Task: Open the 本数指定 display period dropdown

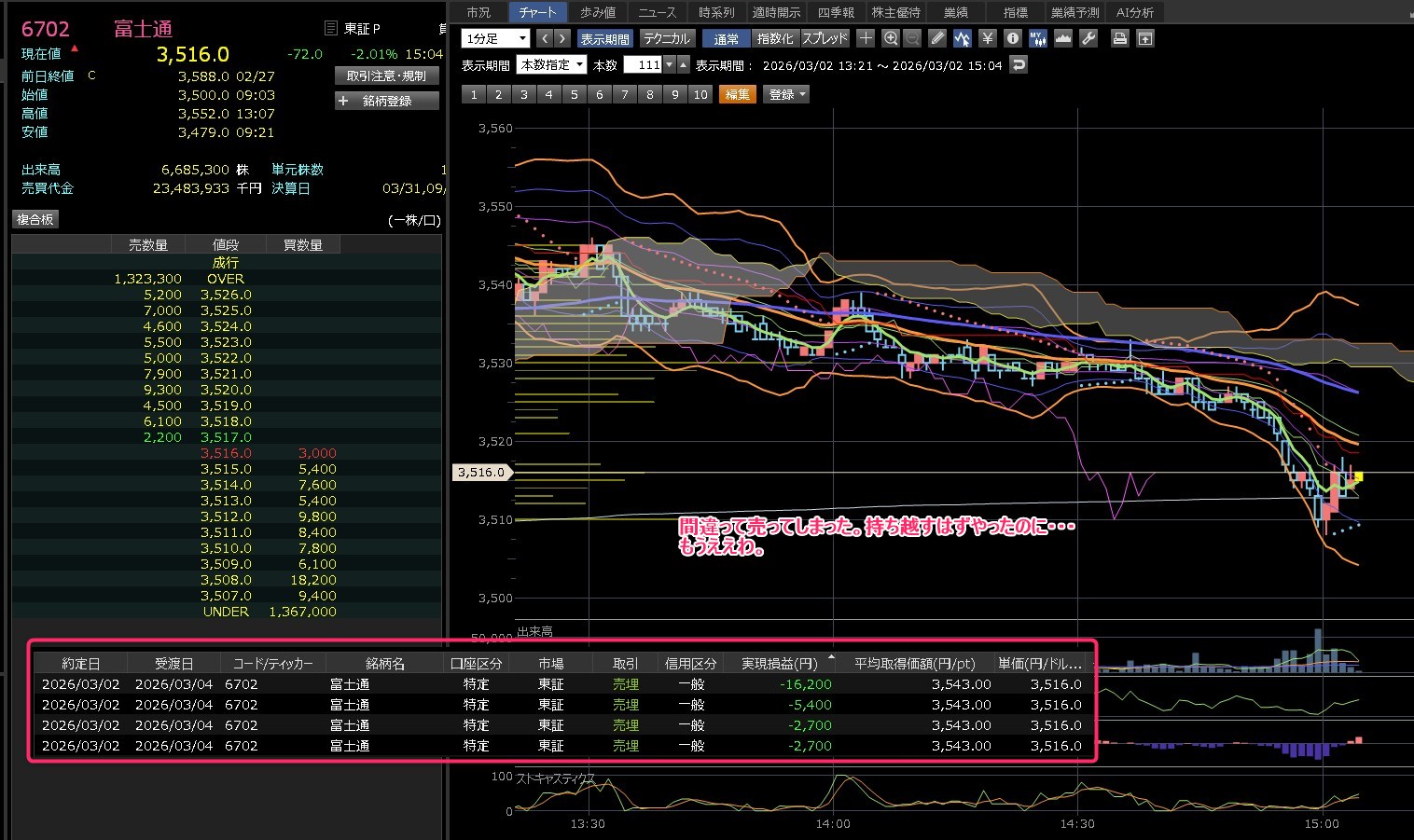Action: [x=552, y=65]
